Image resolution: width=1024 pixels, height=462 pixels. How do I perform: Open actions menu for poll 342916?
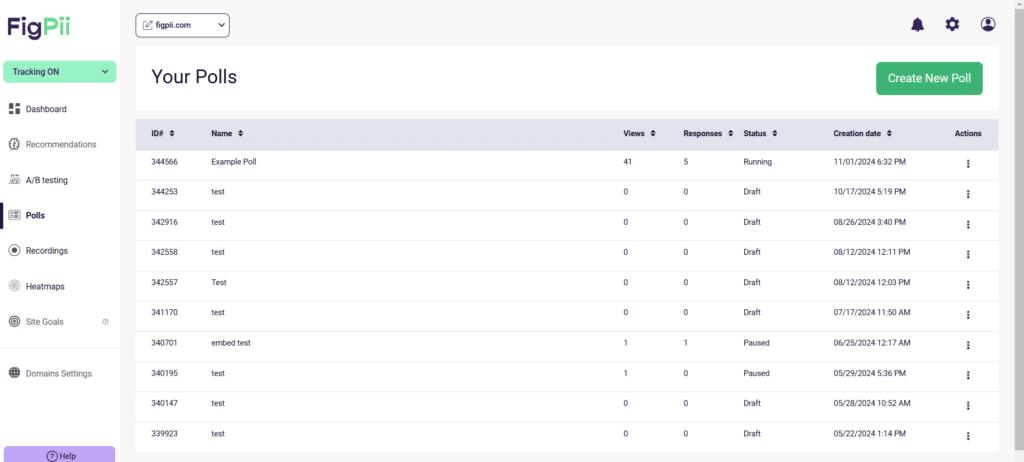(x=968, y=224)
